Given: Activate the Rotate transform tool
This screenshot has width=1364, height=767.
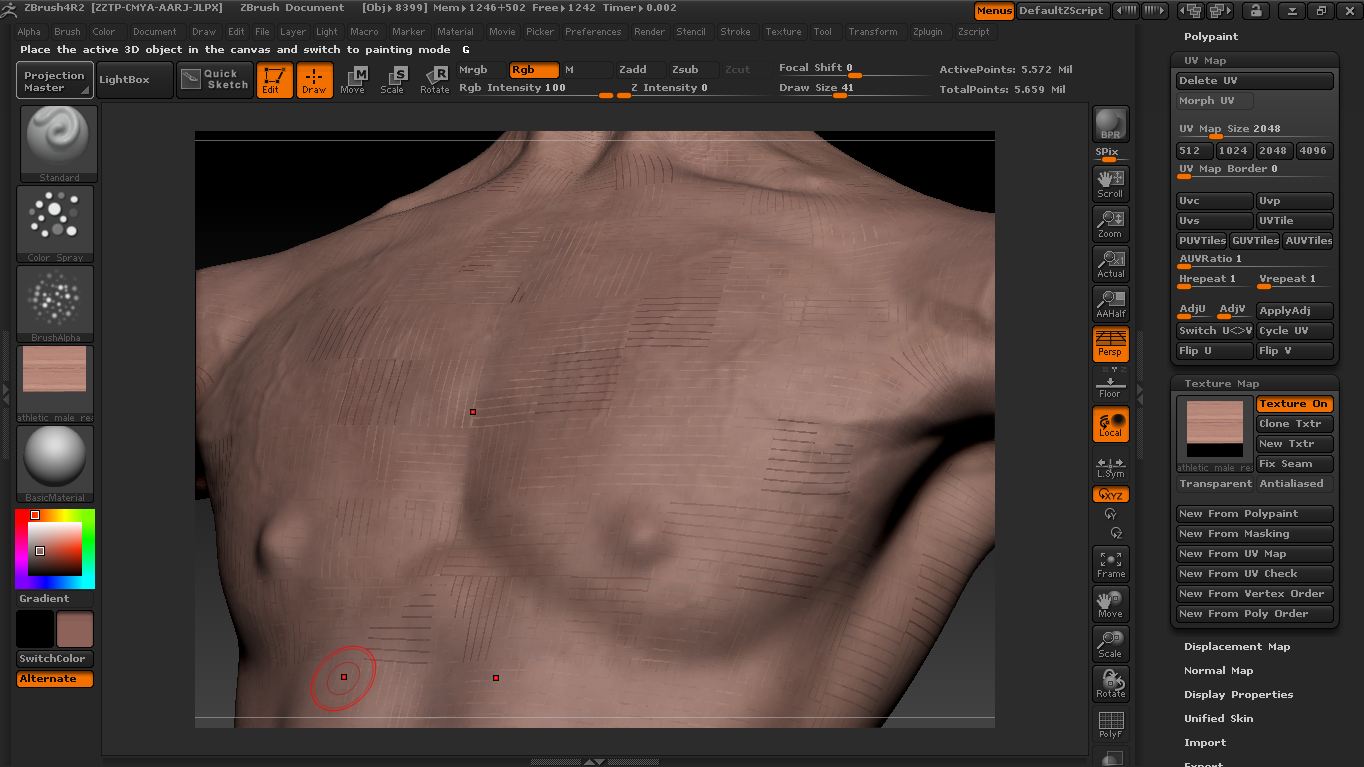Looking at the screenshot, I should [434, 79].
